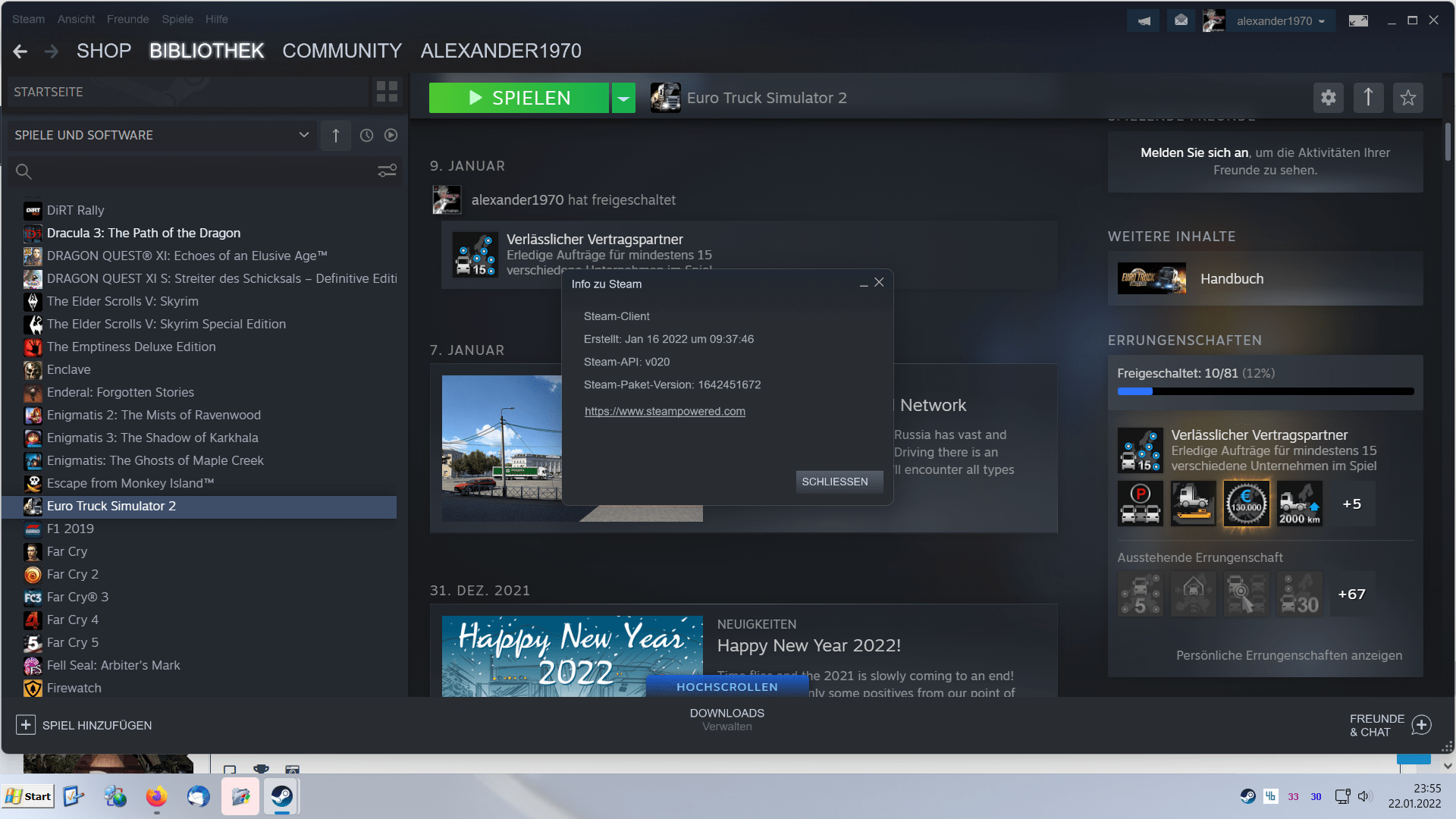Switch to the COMMUNITY tab
The width and height of the screenshot is (1456, 819).
[x=342, y=51]
